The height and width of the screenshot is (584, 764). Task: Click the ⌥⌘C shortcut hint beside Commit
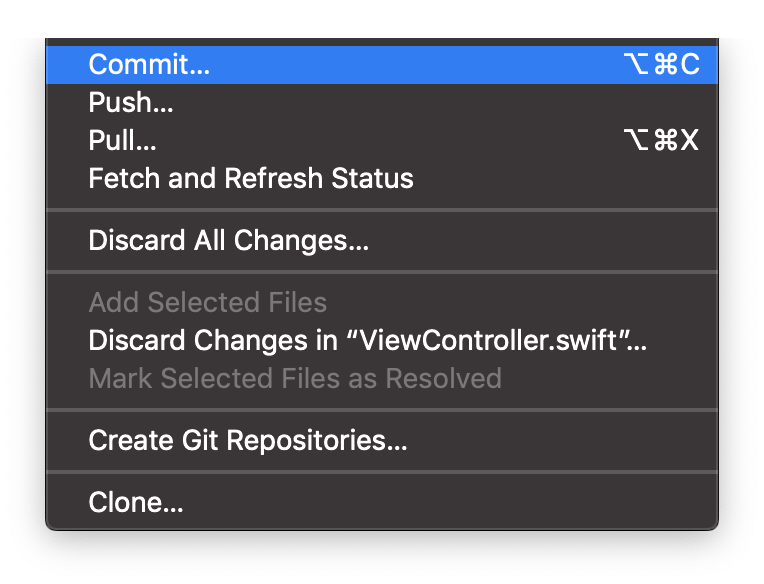(x=662, y=64)
